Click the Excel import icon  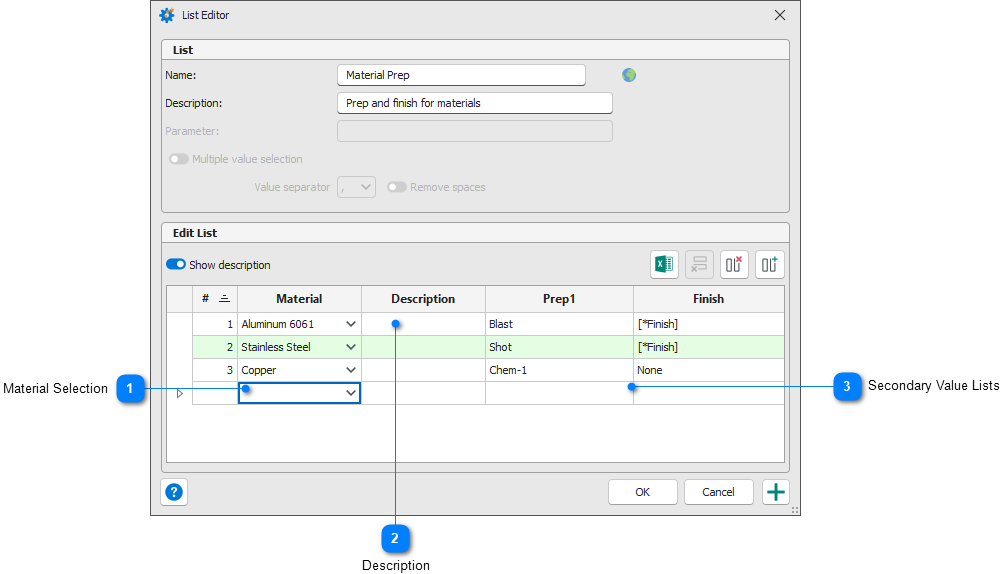point(664,264)
